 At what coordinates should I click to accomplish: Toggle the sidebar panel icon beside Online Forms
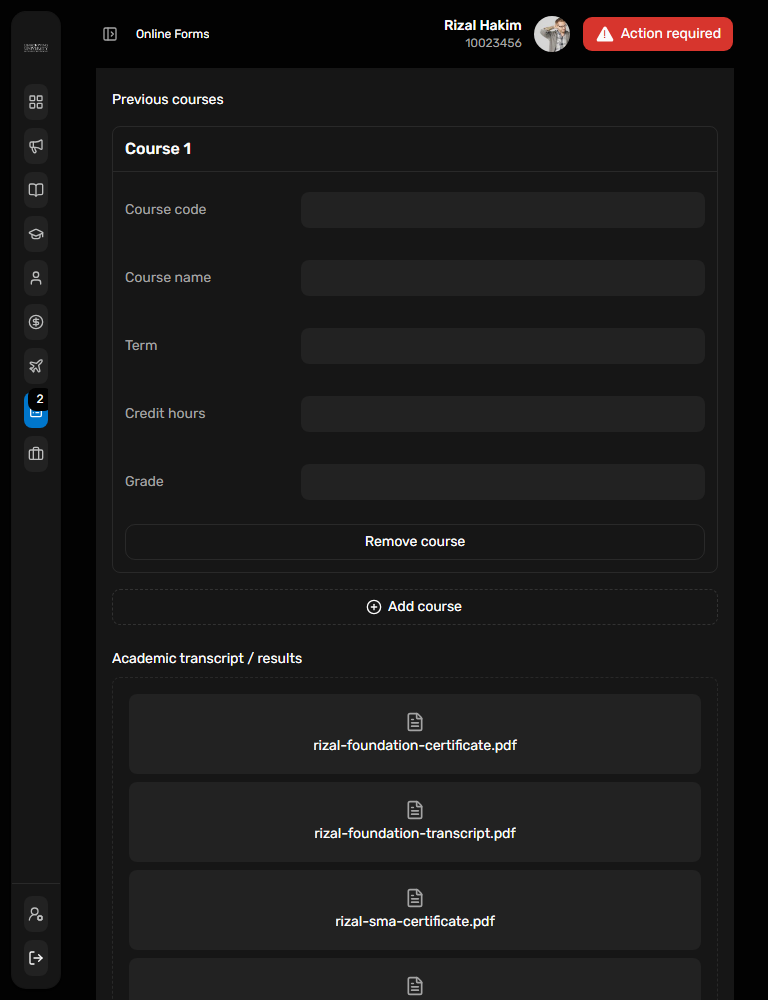coord(110,34)
